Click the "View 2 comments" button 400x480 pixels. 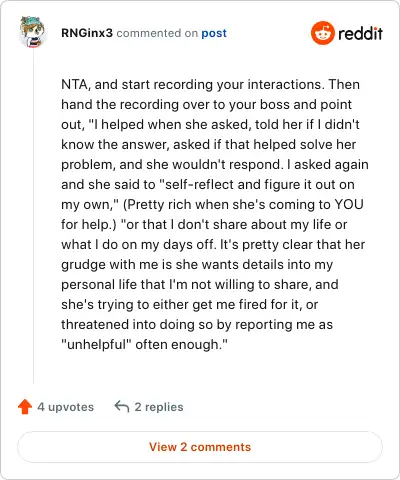tap(200, 447)
